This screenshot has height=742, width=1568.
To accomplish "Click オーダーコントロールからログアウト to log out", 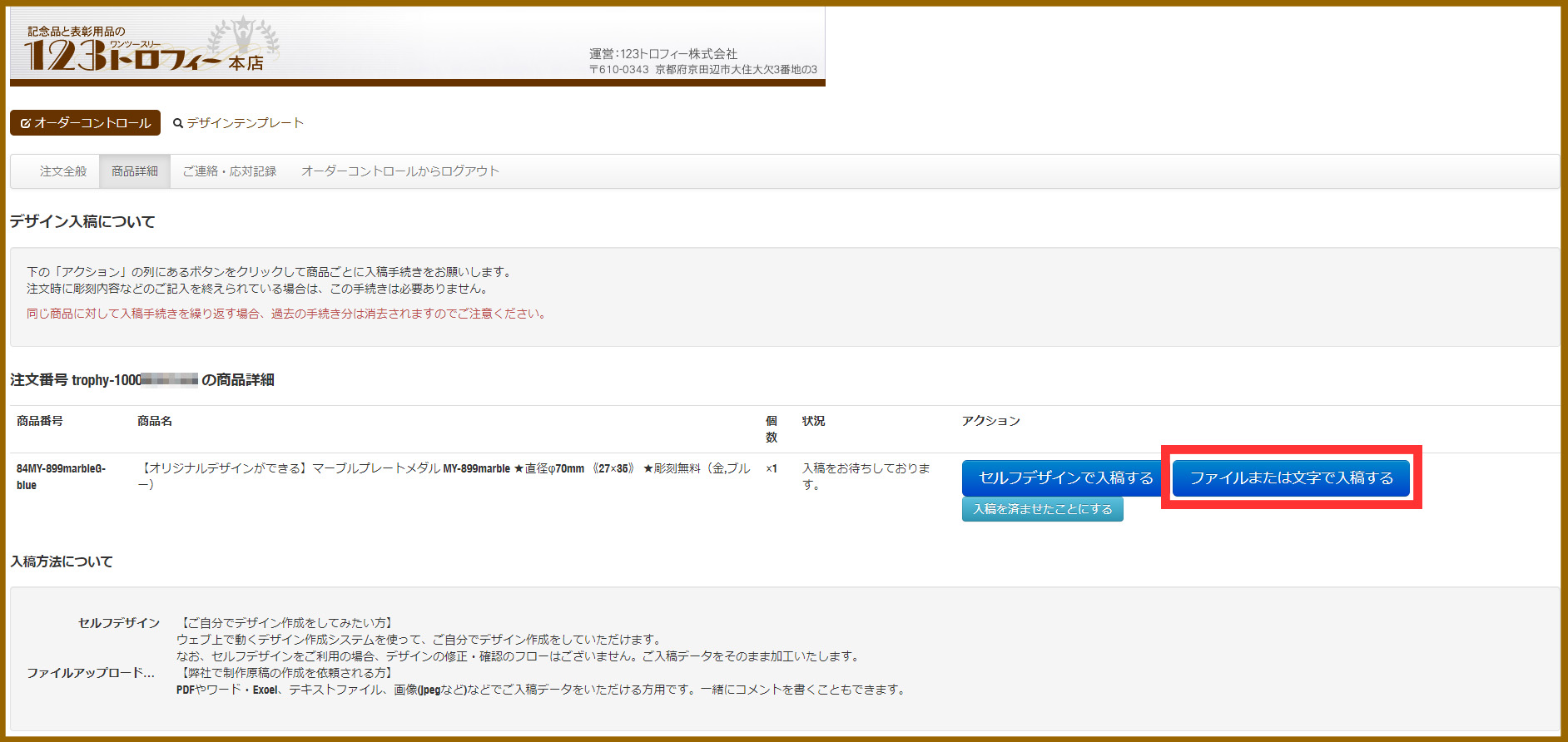I will pyautogui.click(x=400, y=171).
